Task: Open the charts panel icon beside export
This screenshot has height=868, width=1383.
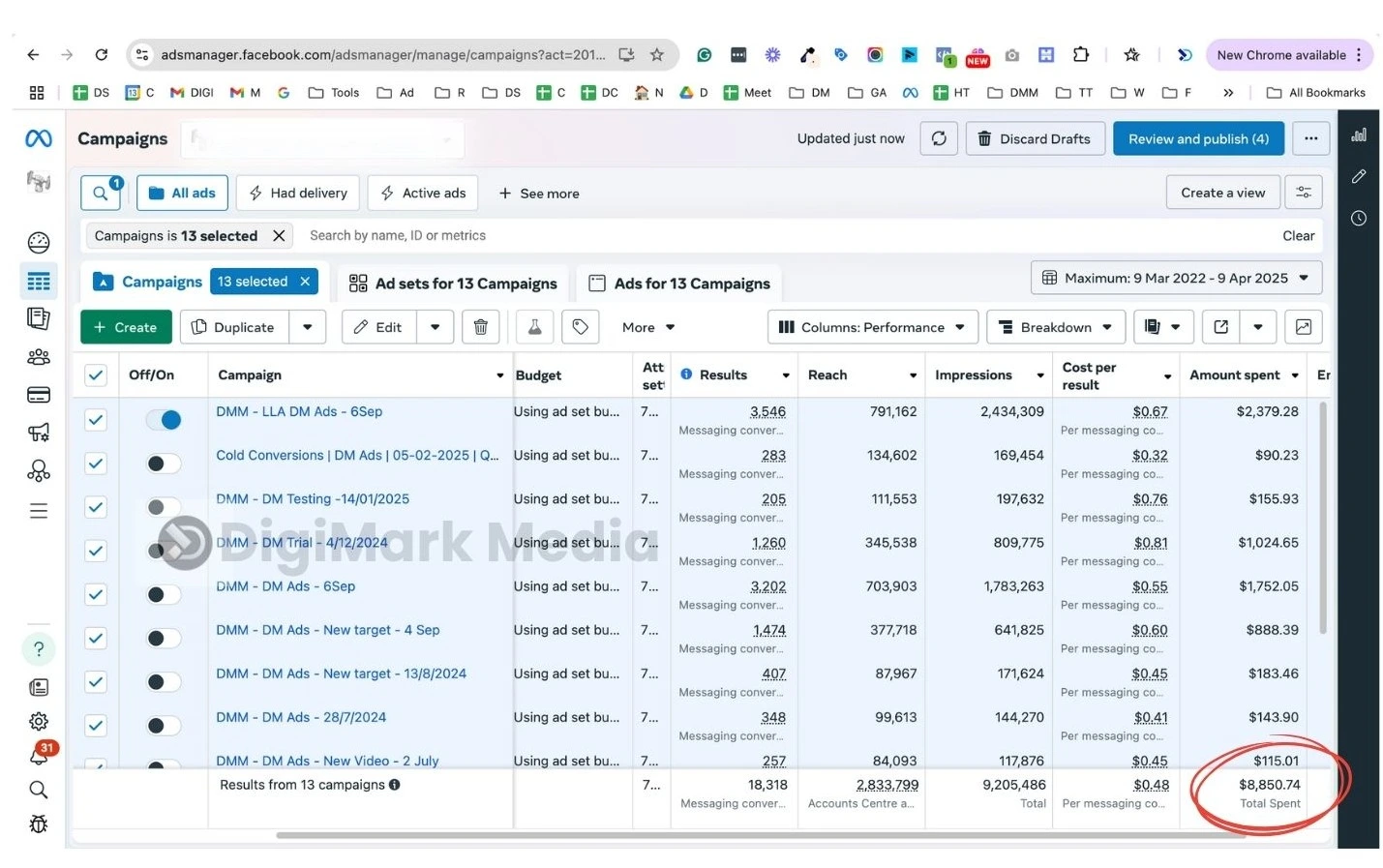Action: [x=1303, y=327]
